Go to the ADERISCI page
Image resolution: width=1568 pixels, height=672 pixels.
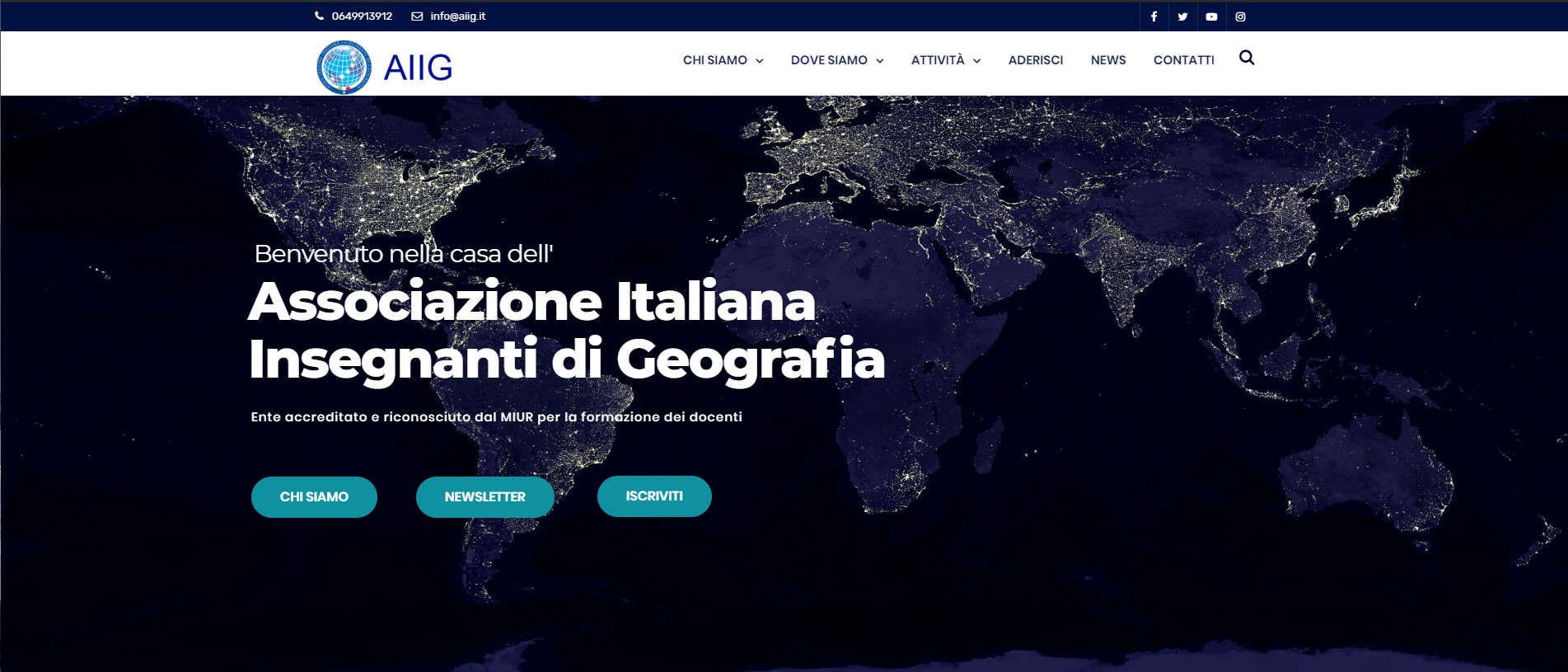point(1036,60)
